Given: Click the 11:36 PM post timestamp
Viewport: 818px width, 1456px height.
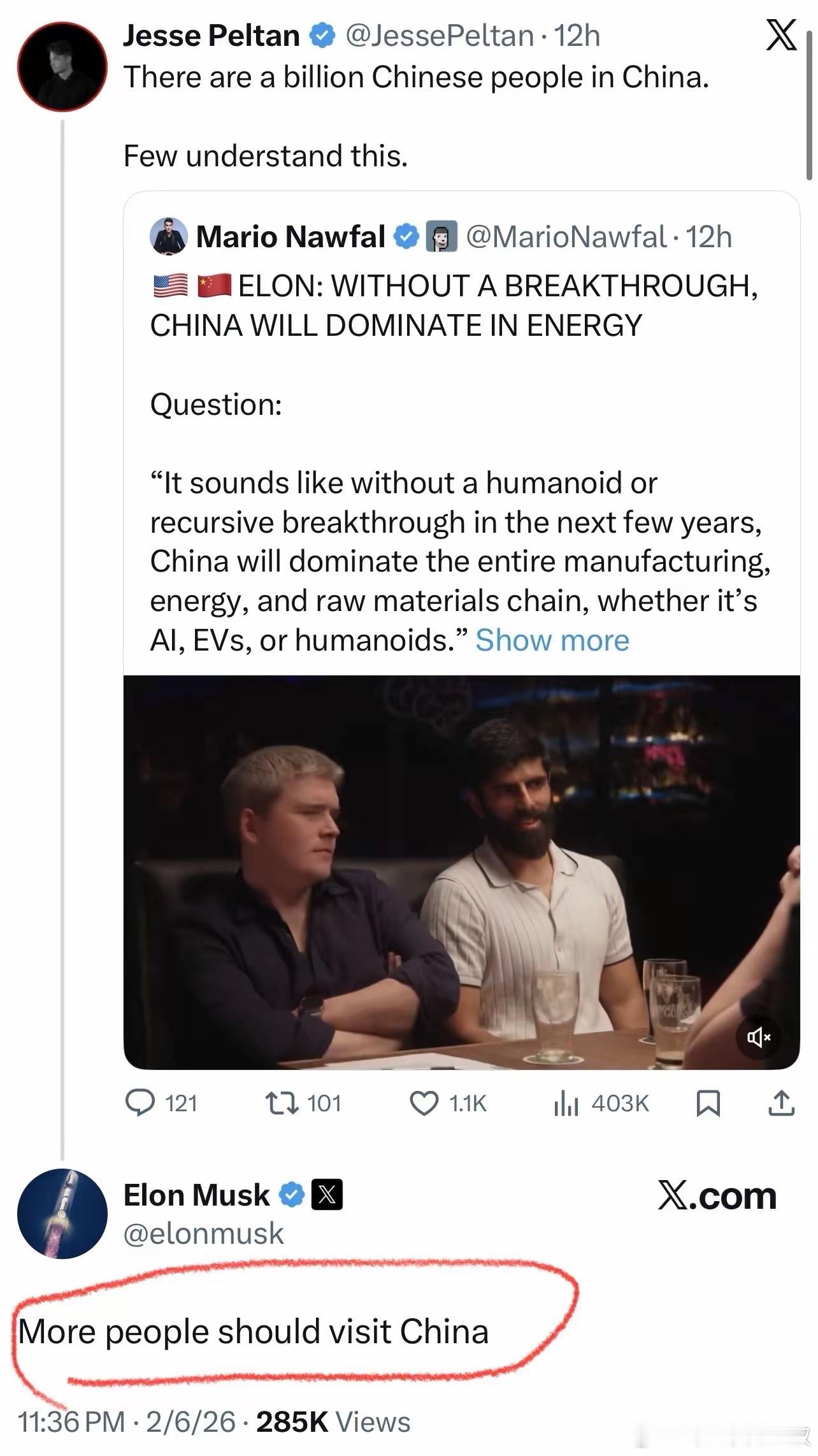Looking at the screenshot, I should click(71, 1422).
